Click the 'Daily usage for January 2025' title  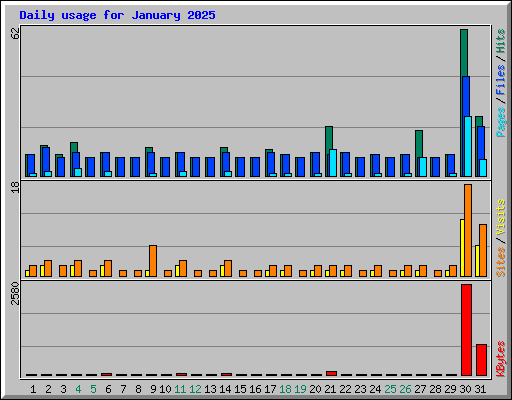[117, 15]
